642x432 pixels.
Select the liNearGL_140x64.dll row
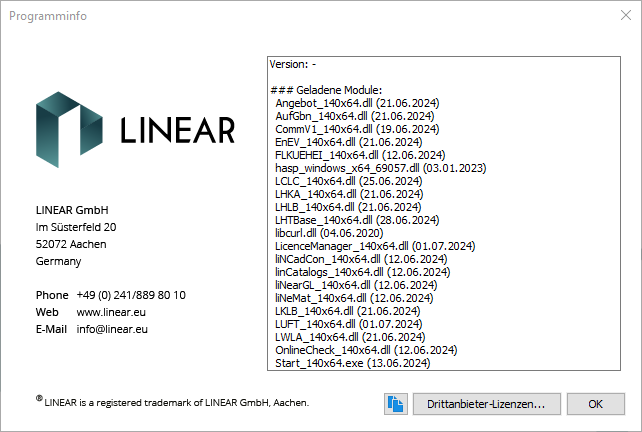coord(356,285)
